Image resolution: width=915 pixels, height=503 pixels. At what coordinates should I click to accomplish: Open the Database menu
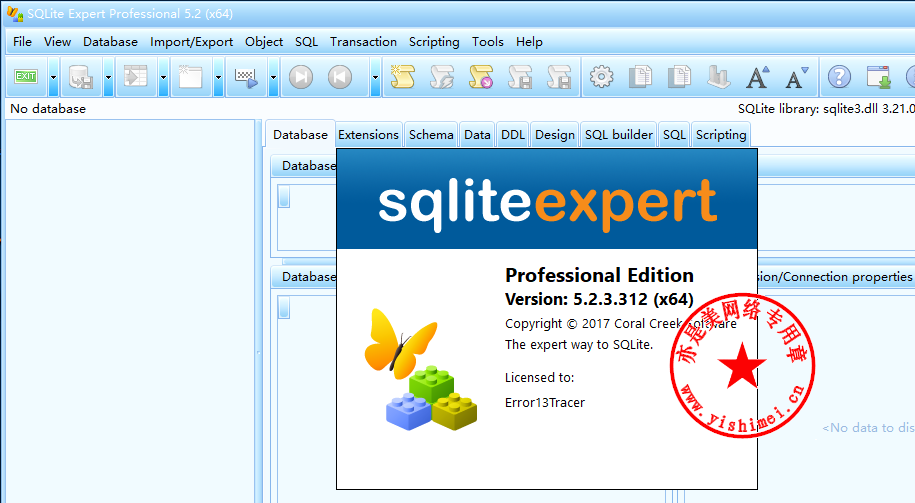coord(110,42)
